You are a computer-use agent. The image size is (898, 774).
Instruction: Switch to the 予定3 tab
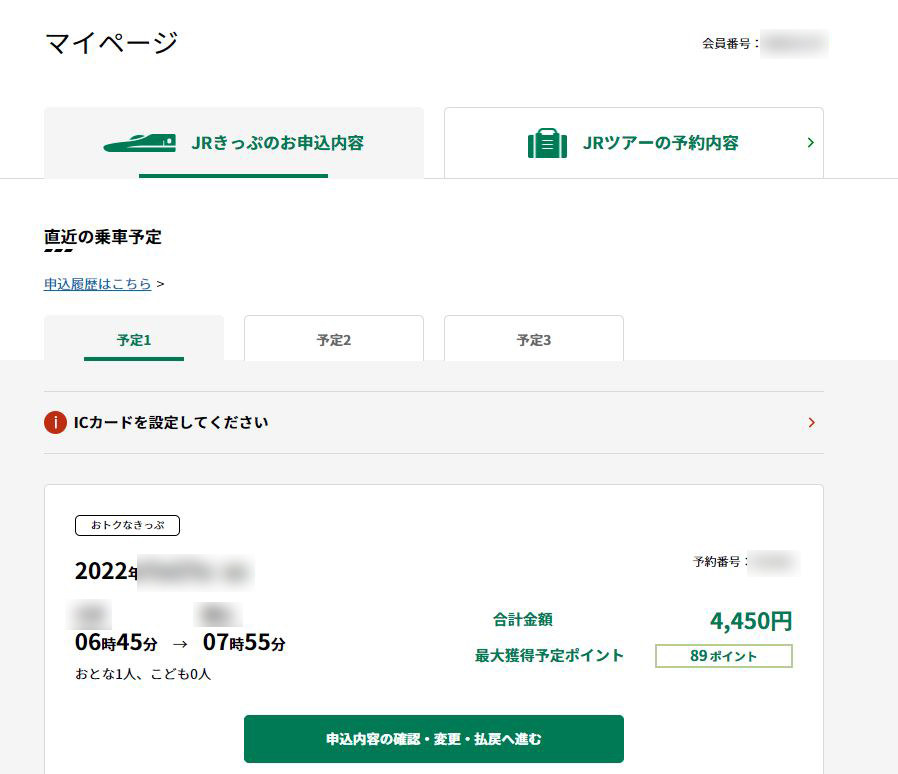(x=534, y=339)
